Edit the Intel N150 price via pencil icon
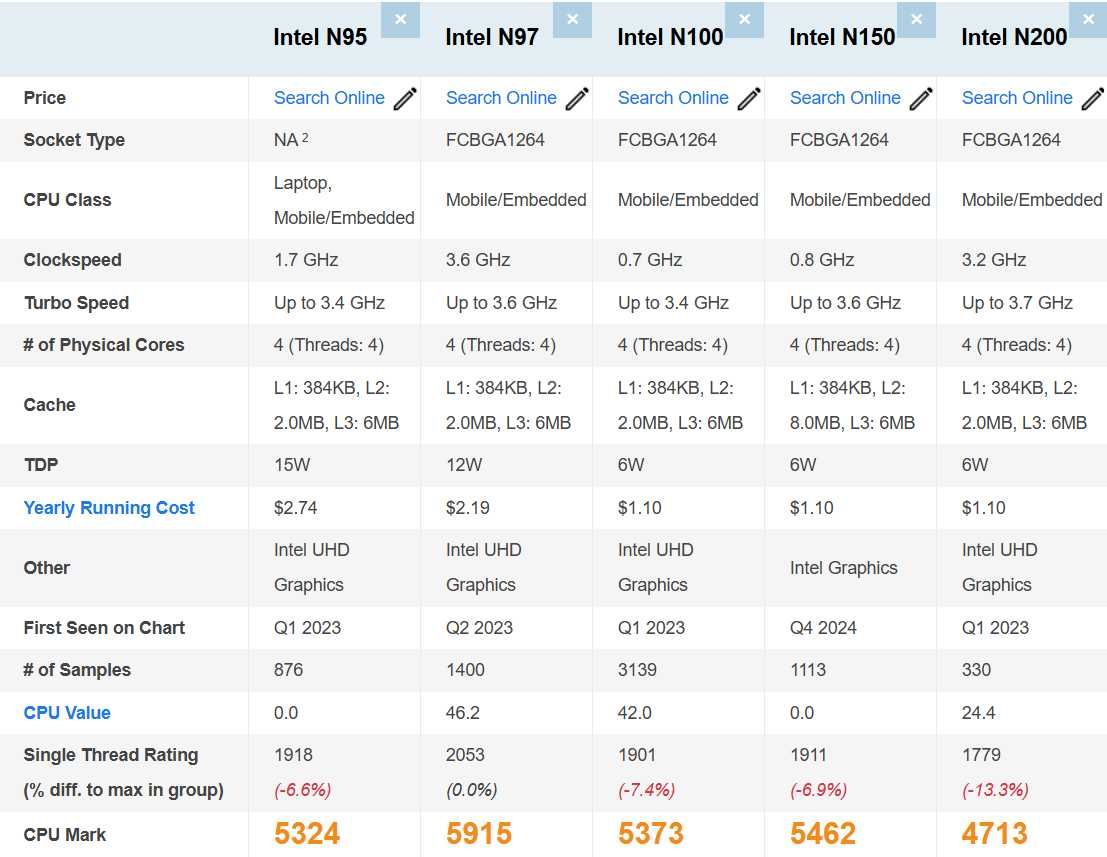Screen dimensions: 1107x857 [x=921, y=98]
